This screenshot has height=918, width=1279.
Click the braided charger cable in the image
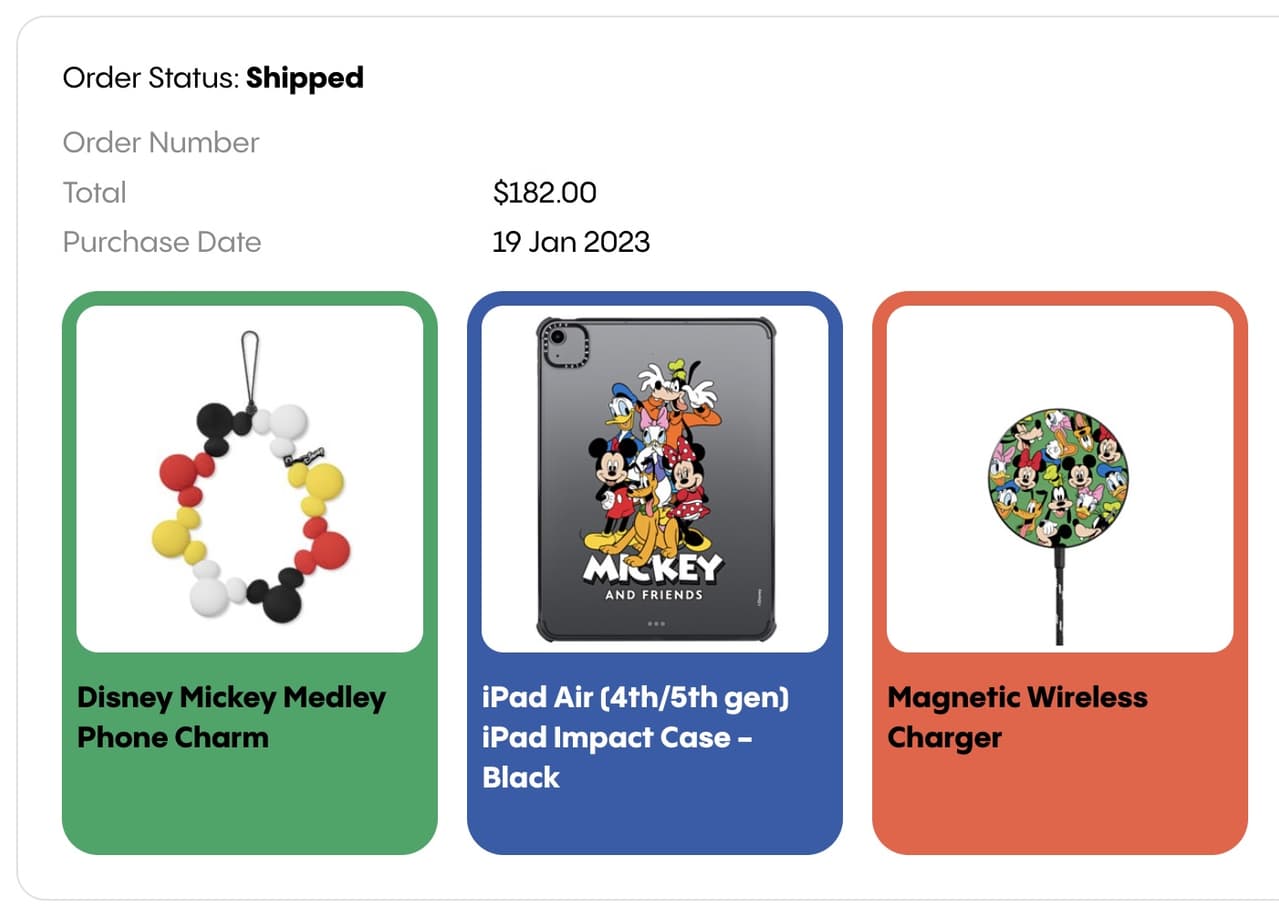(1059, 595)
